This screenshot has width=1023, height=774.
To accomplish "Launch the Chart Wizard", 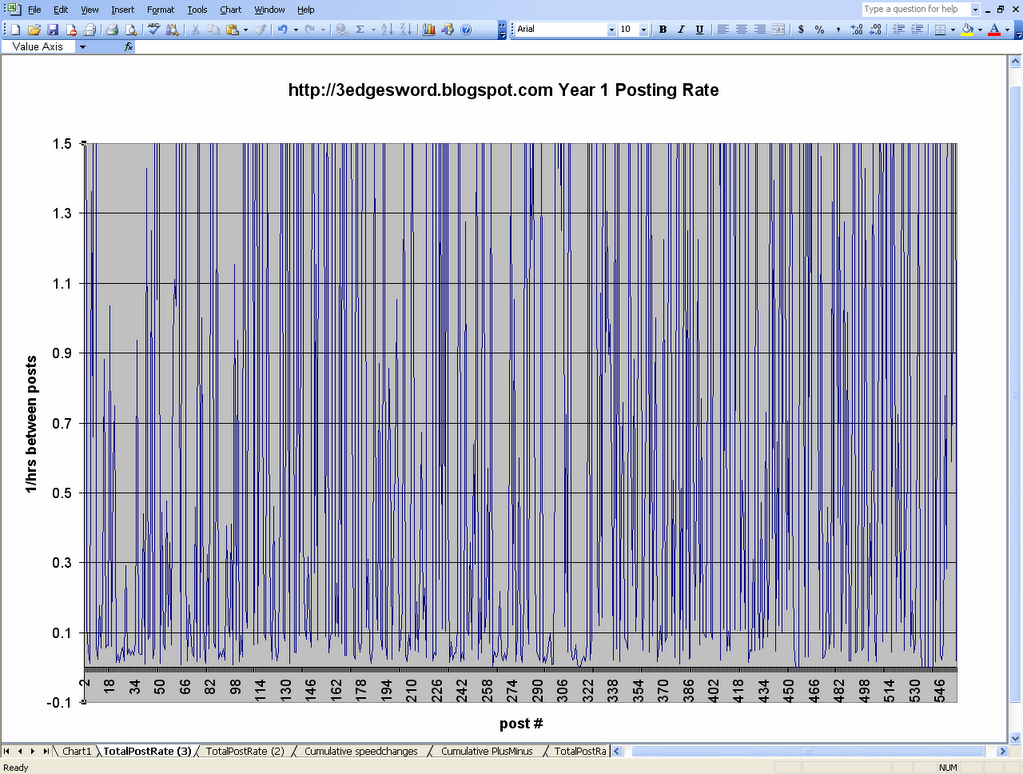I will coord(429,29).
